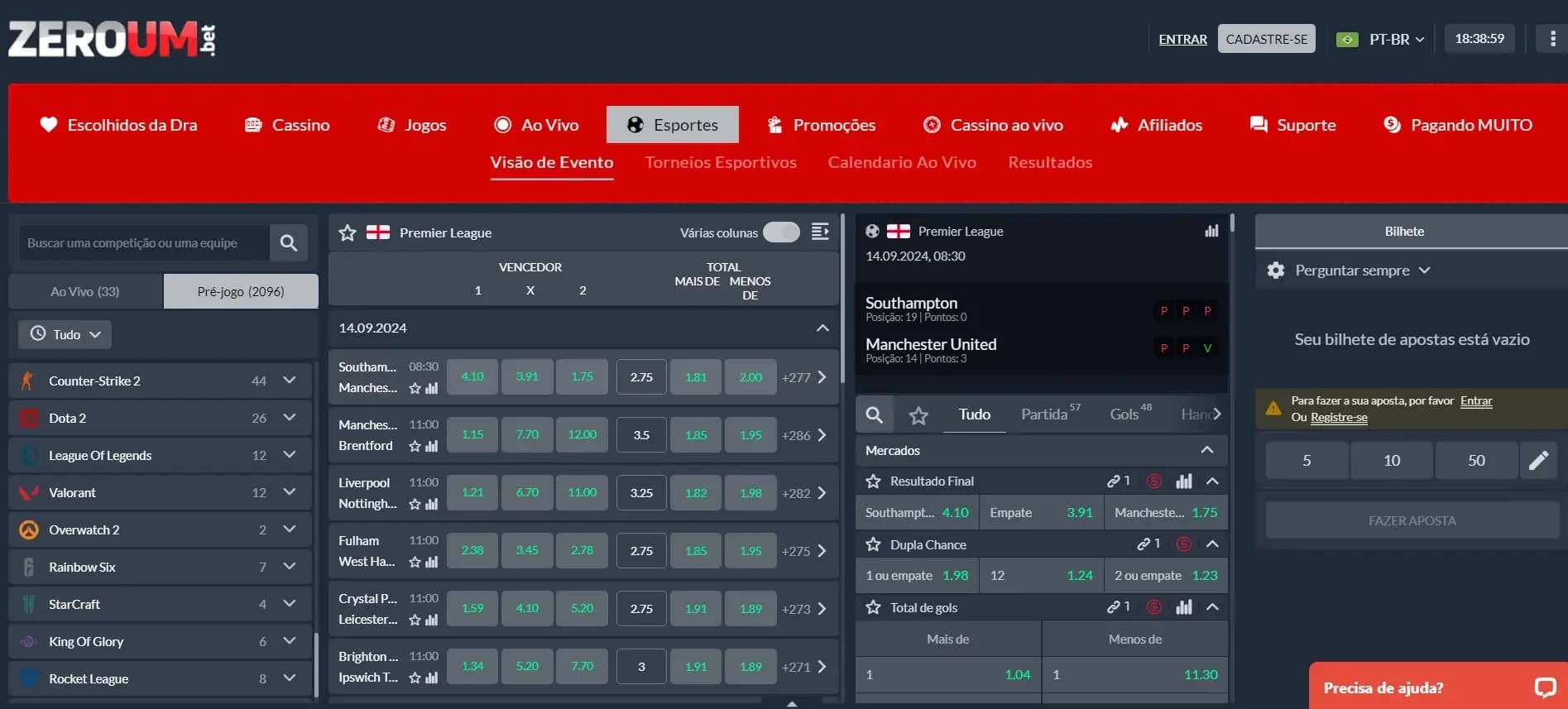
Task: Select total line 2.75 for Fulham match
Action: point(641,550)
